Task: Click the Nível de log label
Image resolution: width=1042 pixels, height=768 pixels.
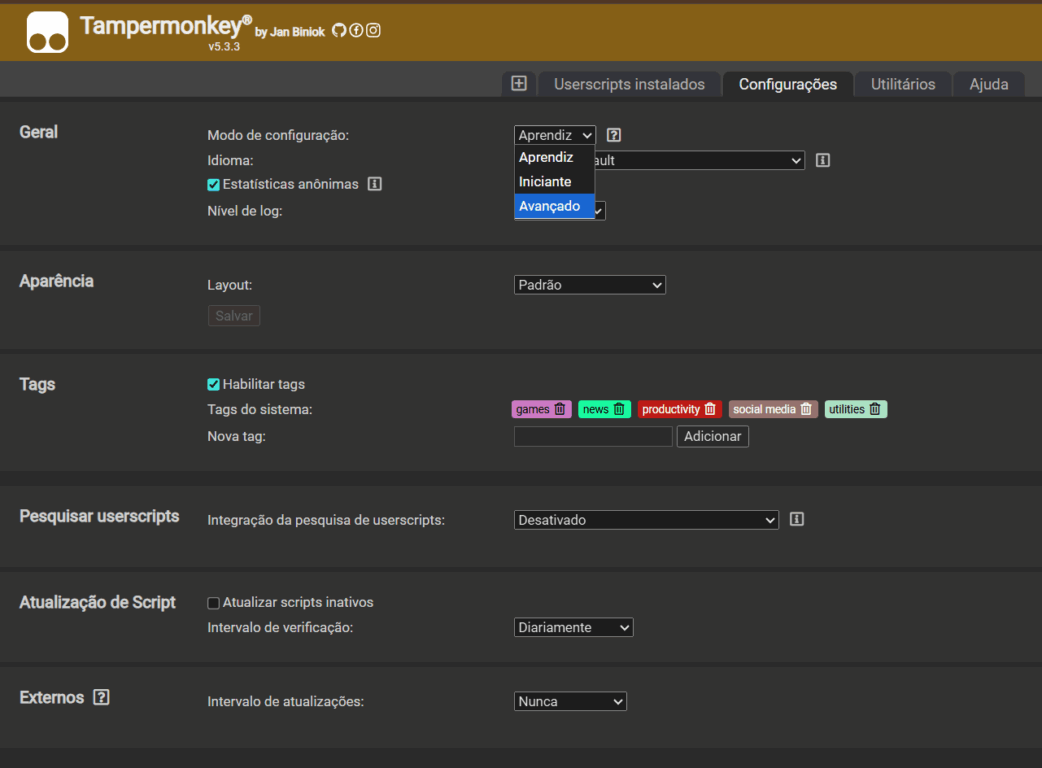Action: pyautogui.click(x=245, y=211)
